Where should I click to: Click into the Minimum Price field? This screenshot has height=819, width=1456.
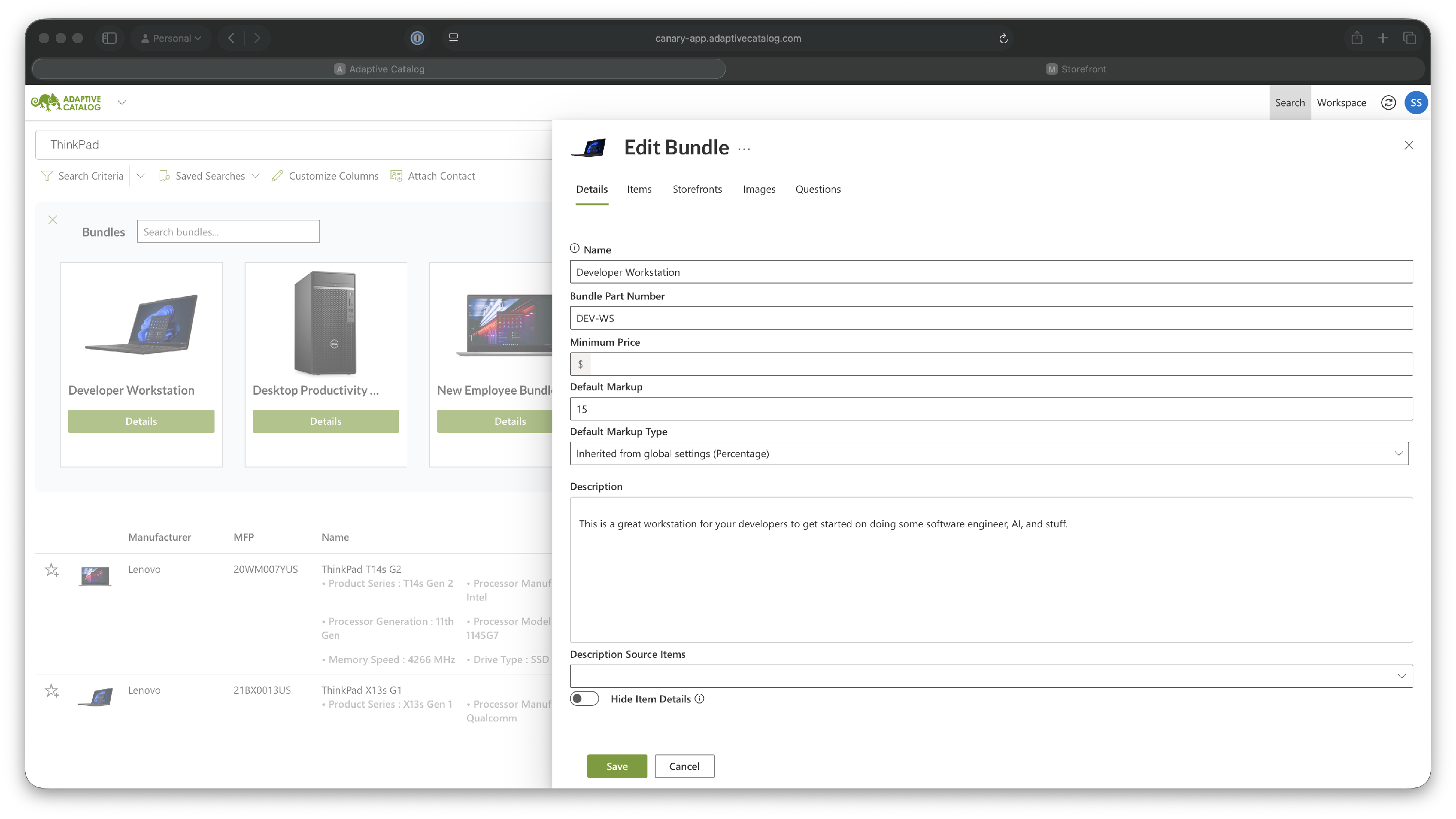point(1000,364)
